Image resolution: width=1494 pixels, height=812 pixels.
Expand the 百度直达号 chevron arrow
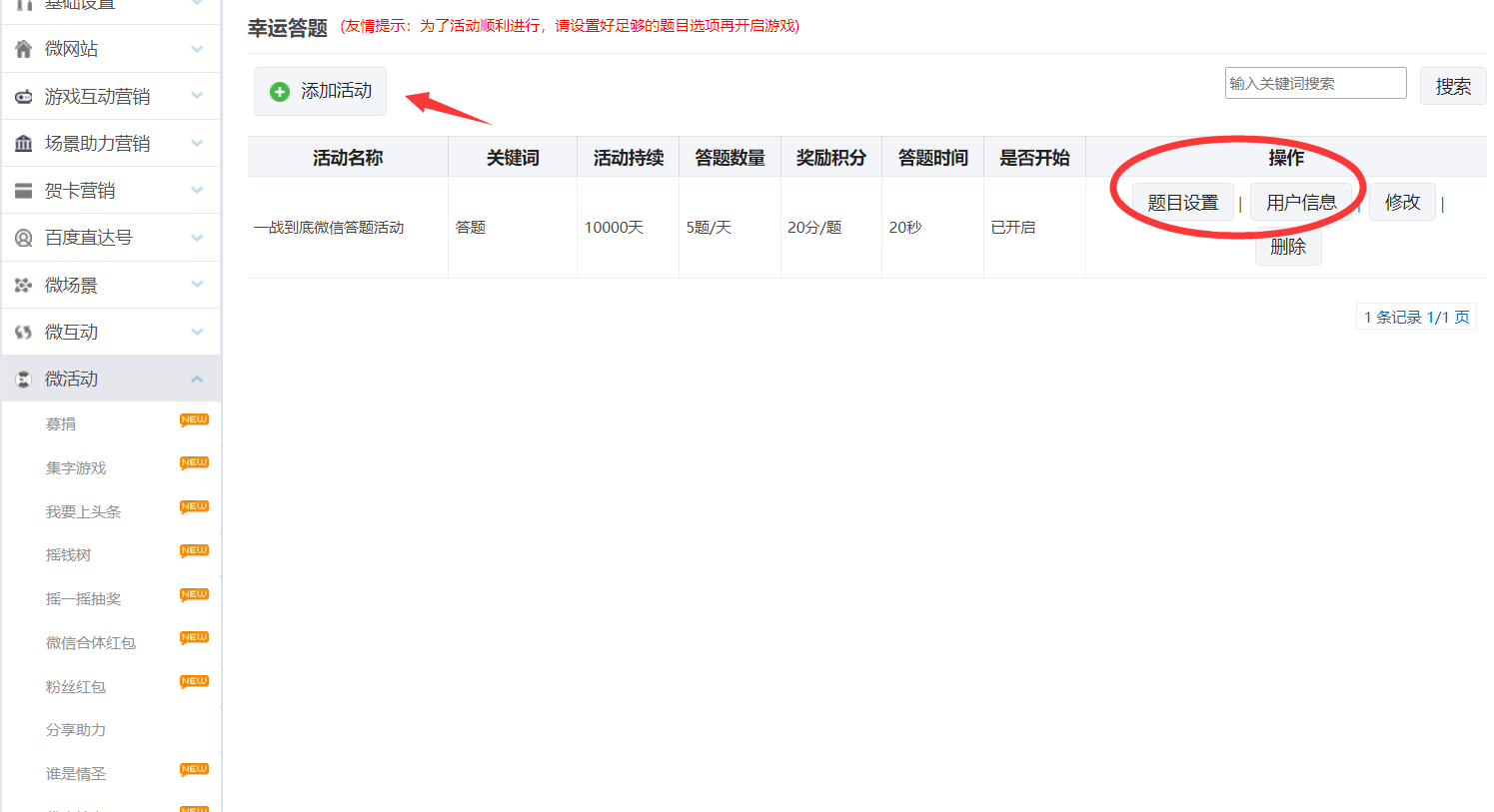point(197,238)
